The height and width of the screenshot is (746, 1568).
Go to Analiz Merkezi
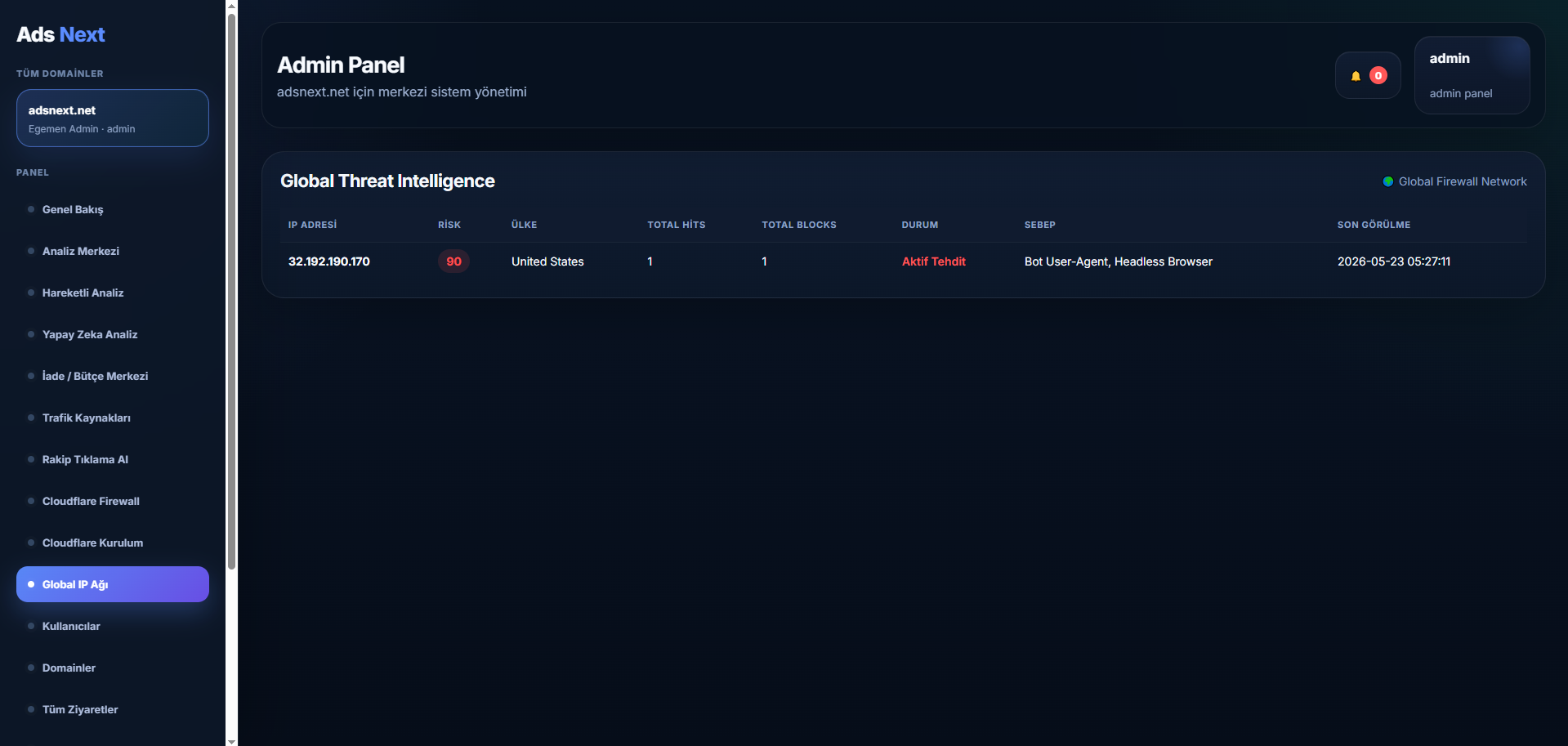tap(113, 251)
